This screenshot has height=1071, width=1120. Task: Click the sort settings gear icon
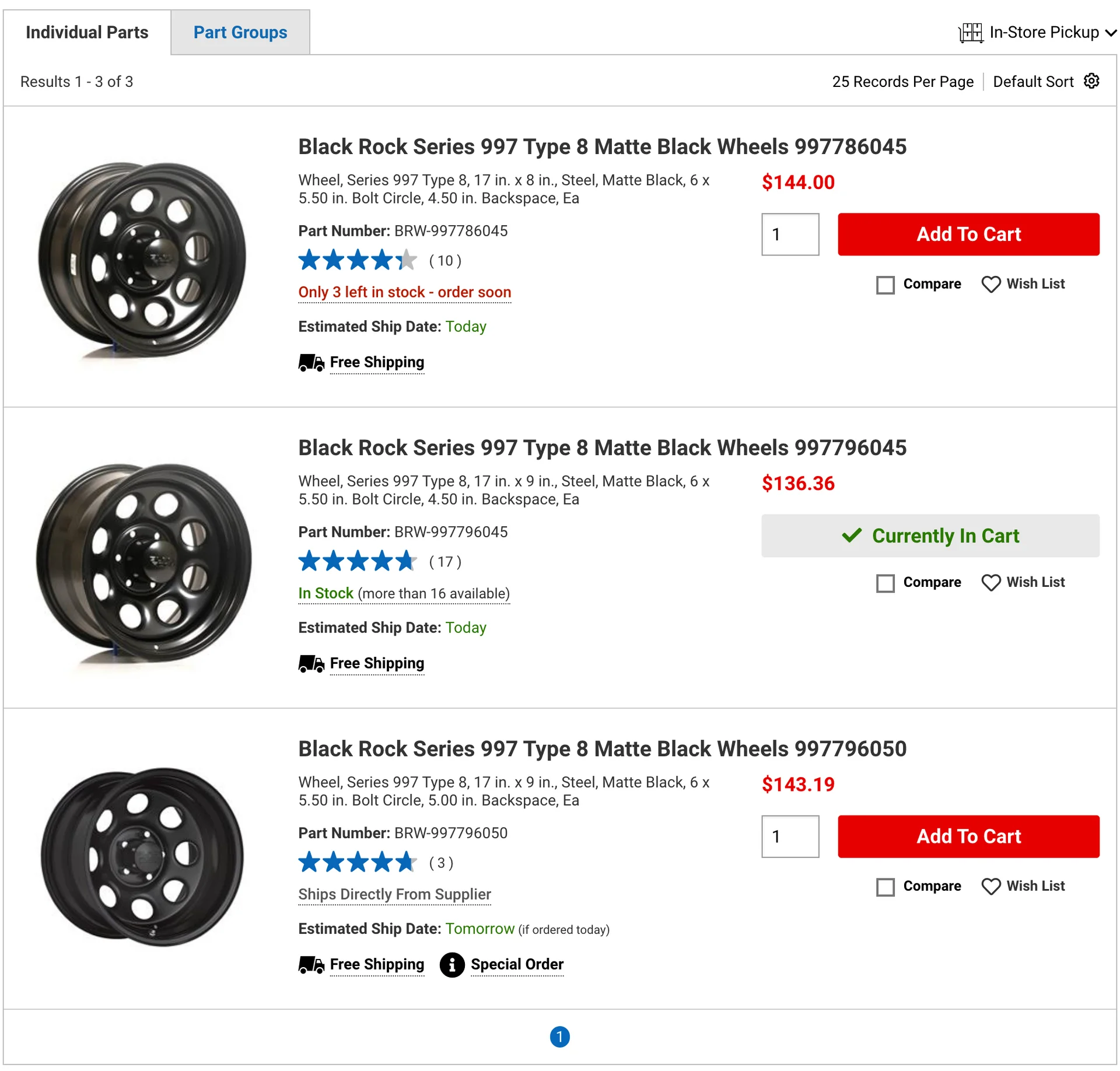[x=1091, y=81]
